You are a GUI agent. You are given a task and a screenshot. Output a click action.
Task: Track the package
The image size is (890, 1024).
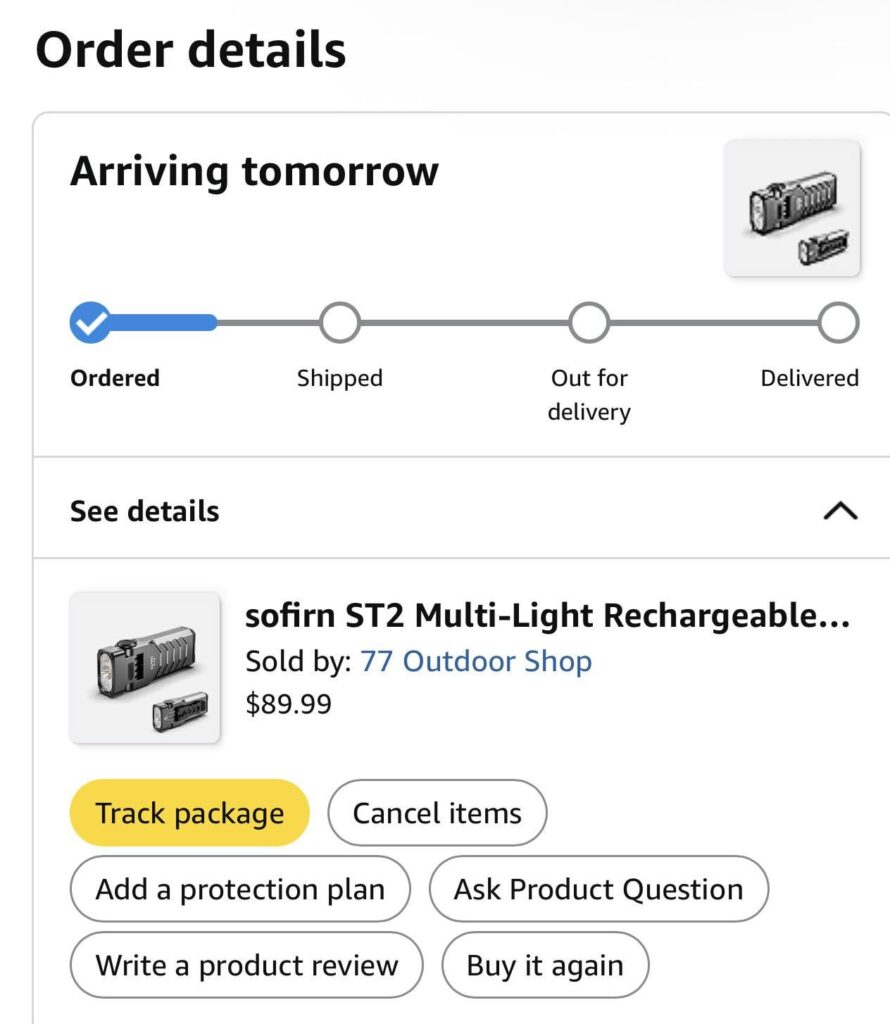[189, 813]
